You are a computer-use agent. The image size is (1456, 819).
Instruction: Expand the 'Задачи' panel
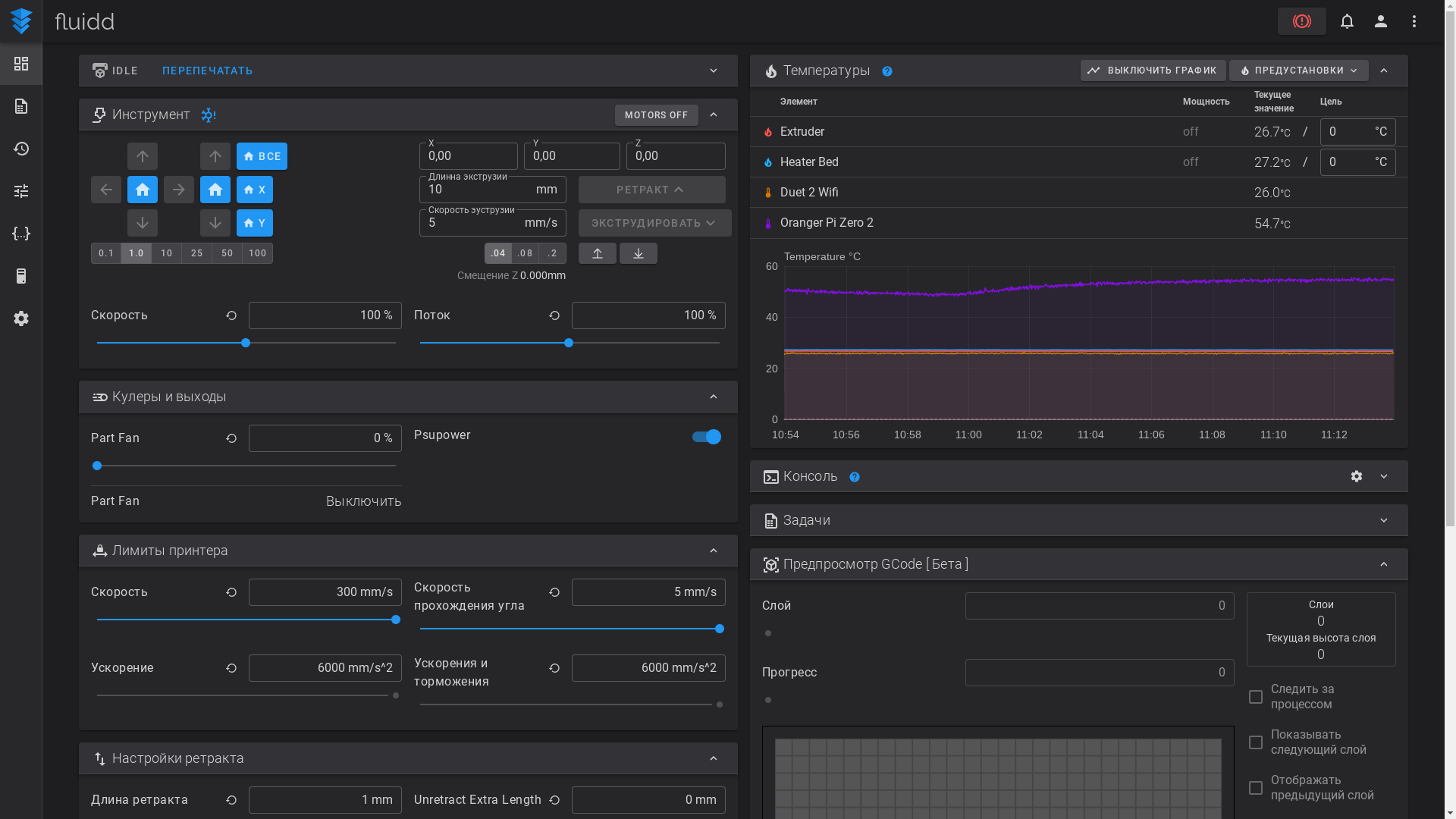[x=1384, y=520]
